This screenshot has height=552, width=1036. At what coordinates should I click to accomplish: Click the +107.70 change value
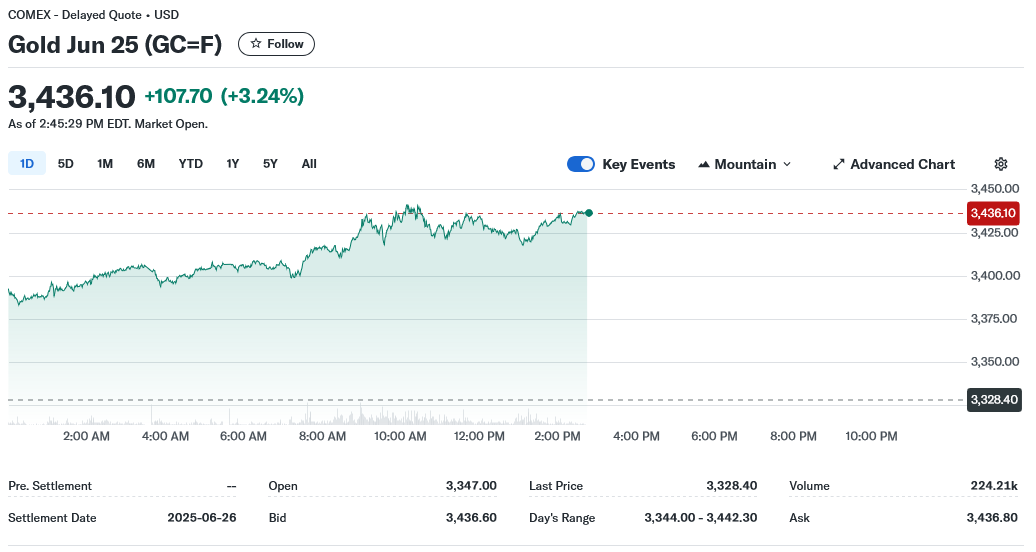(178, 96)
